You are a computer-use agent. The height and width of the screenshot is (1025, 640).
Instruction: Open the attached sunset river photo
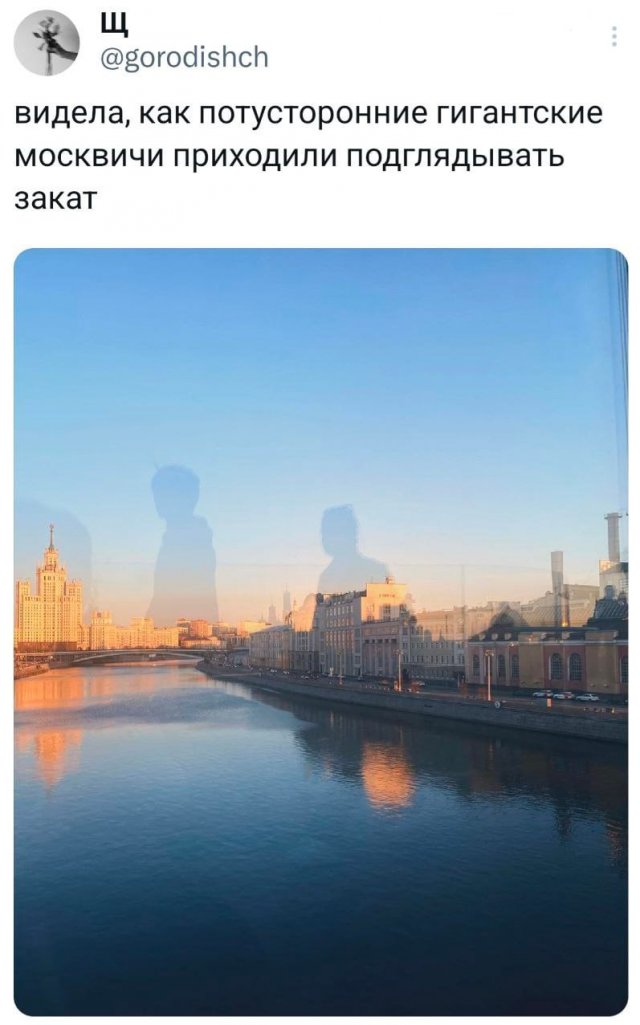coord(320,631)
